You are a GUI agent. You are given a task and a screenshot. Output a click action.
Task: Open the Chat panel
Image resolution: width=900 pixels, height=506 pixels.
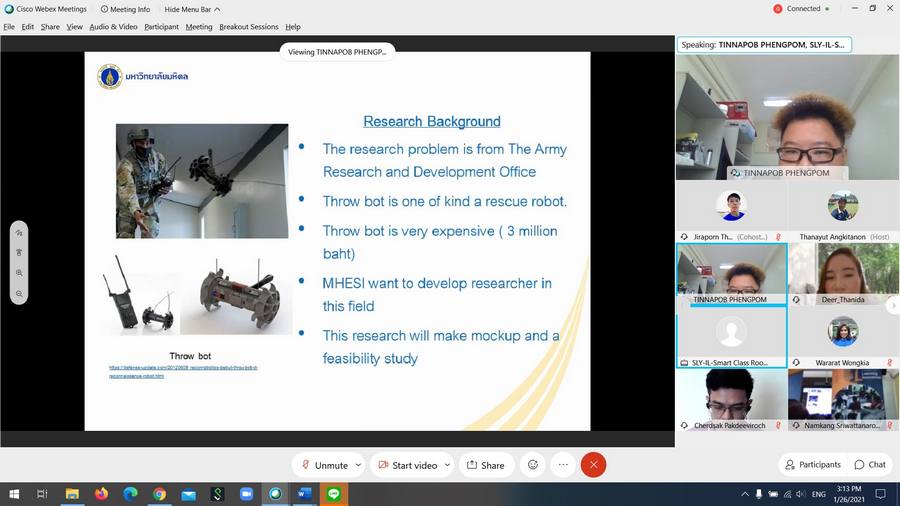click(x=870, y=464)
